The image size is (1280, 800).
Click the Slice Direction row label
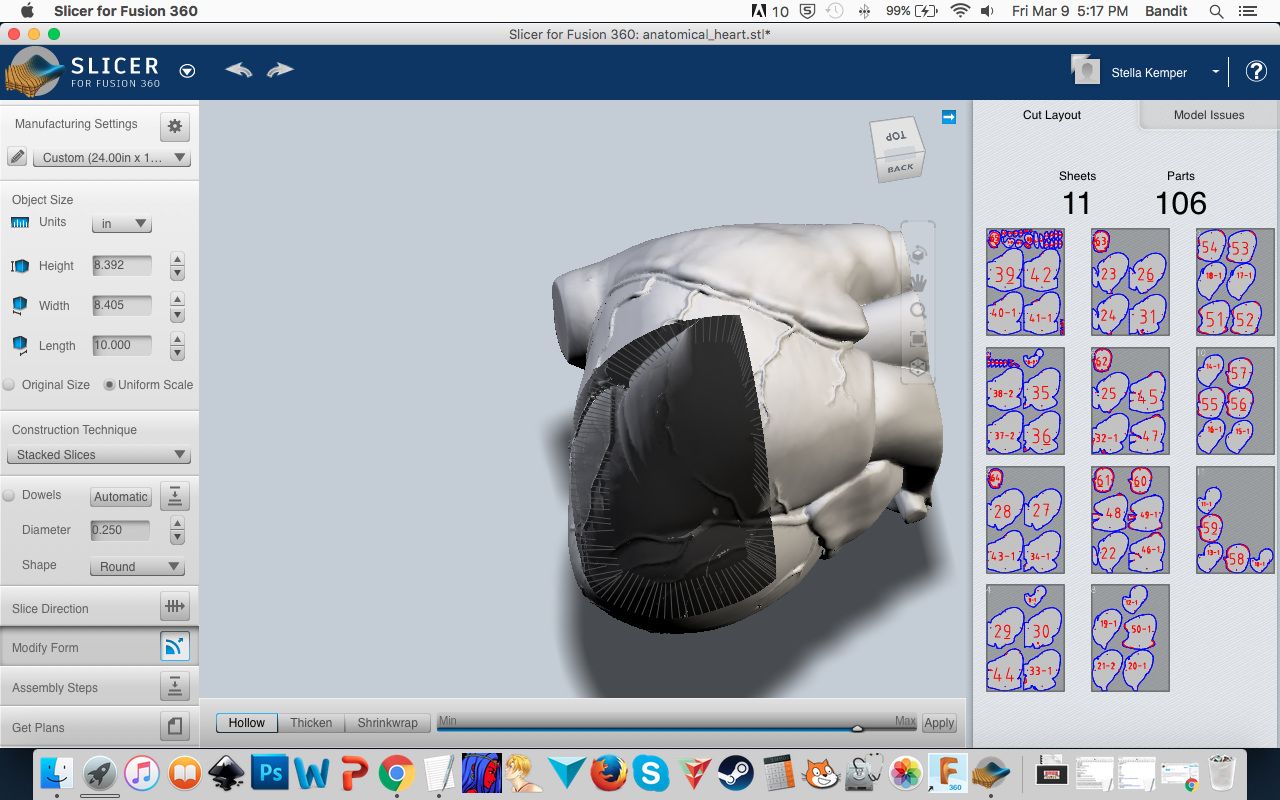coord(50,609)
